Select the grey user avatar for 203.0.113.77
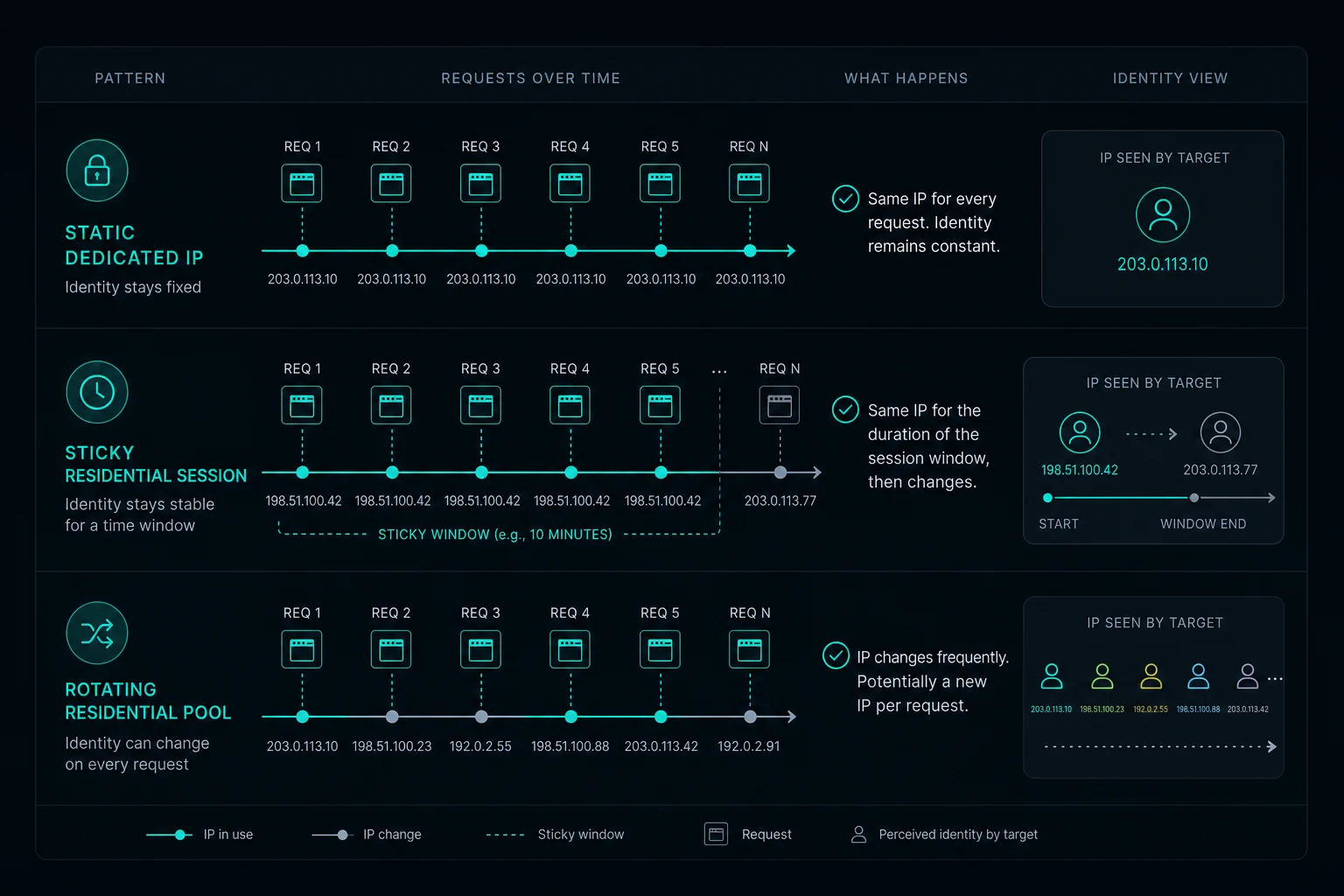1344x896 pixels. click(1221, 432)
